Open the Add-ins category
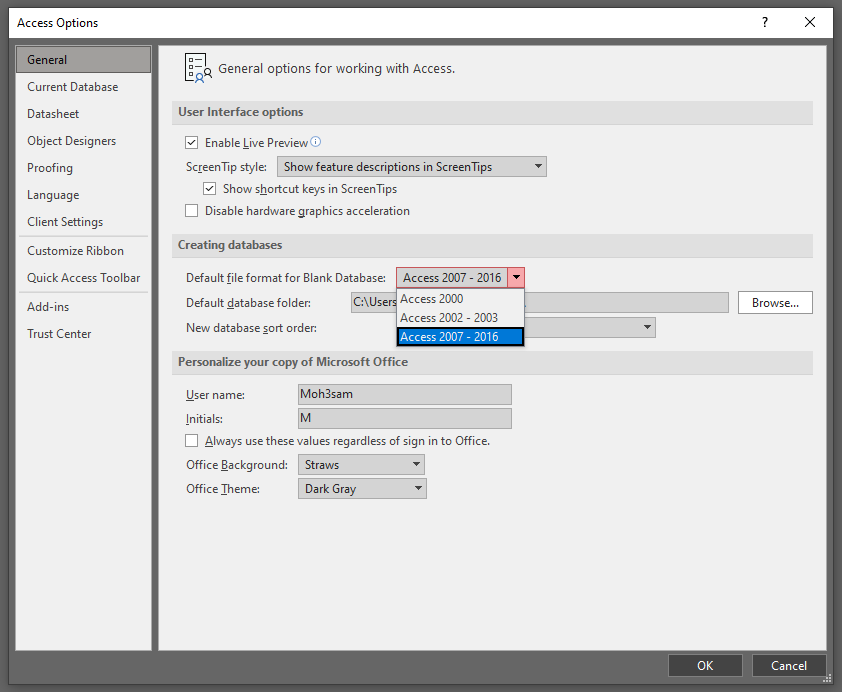The width and height of the screenshot is (842, 692). click(83, 307)
